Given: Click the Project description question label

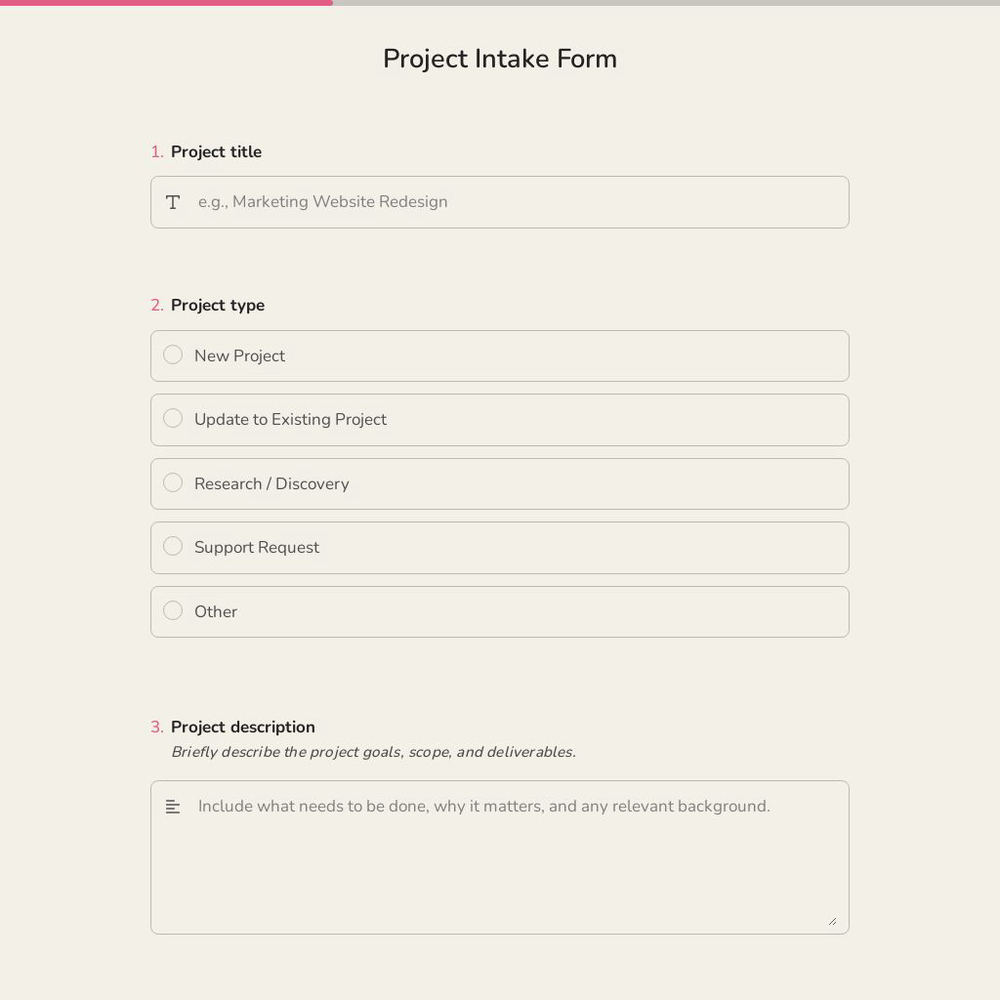Looking at the screenshot, I should [242, 727].
